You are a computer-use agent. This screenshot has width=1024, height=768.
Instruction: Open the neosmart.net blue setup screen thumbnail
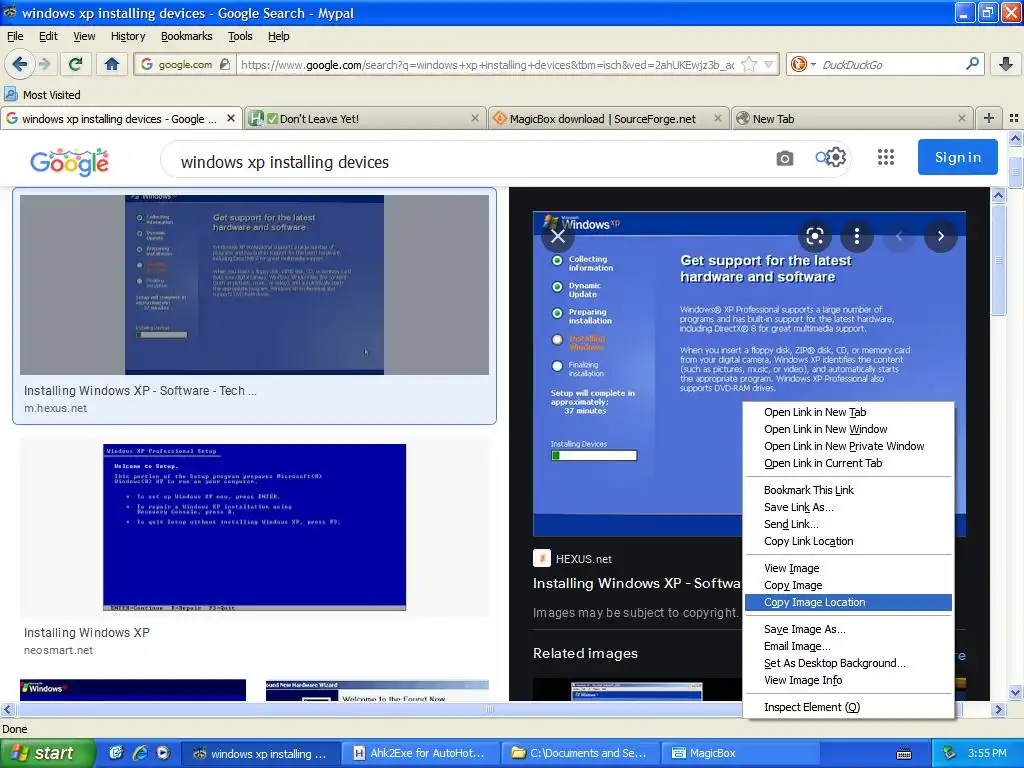tap(254, 527)
